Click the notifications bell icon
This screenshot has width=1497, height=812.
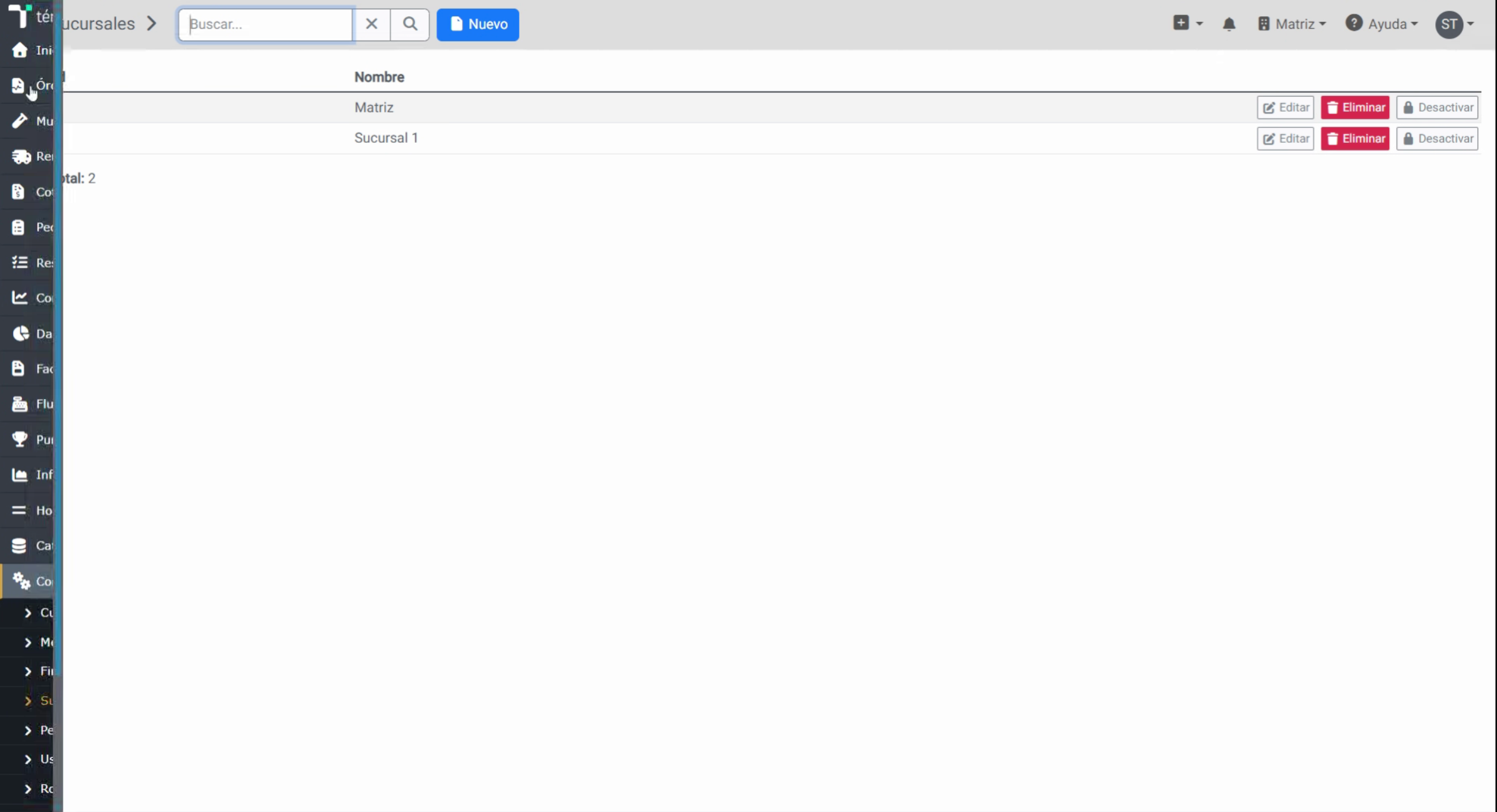(1229, 24)
